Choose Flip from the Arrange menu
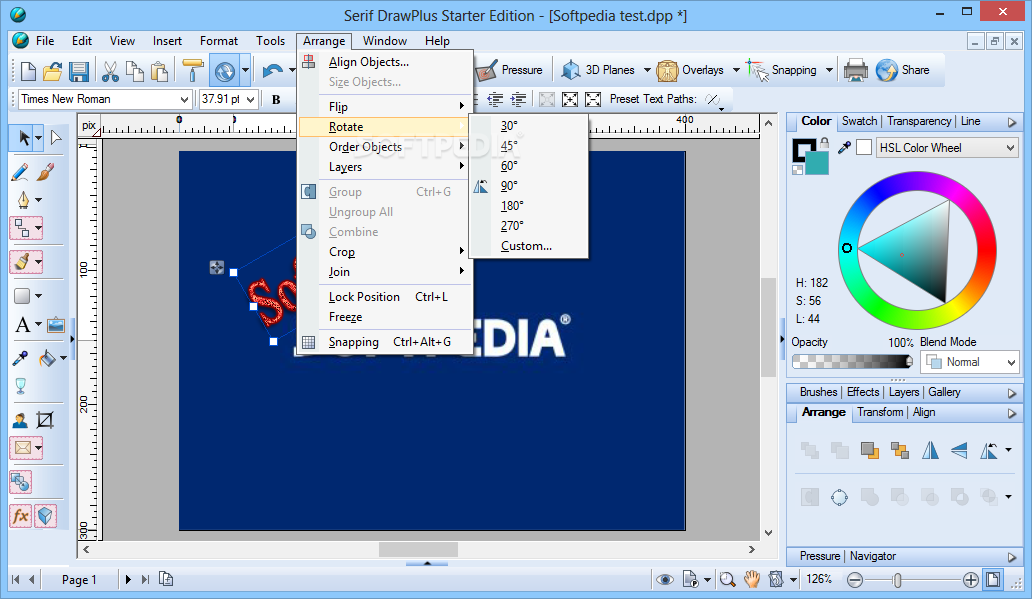Screen dimensions: 1032x599 tap(384, 107)
